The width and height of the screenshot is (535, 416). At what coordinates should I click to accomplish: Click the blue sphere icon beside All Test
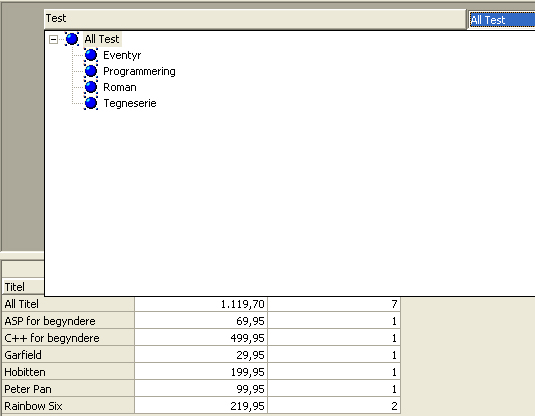click(x=72, y=39)
